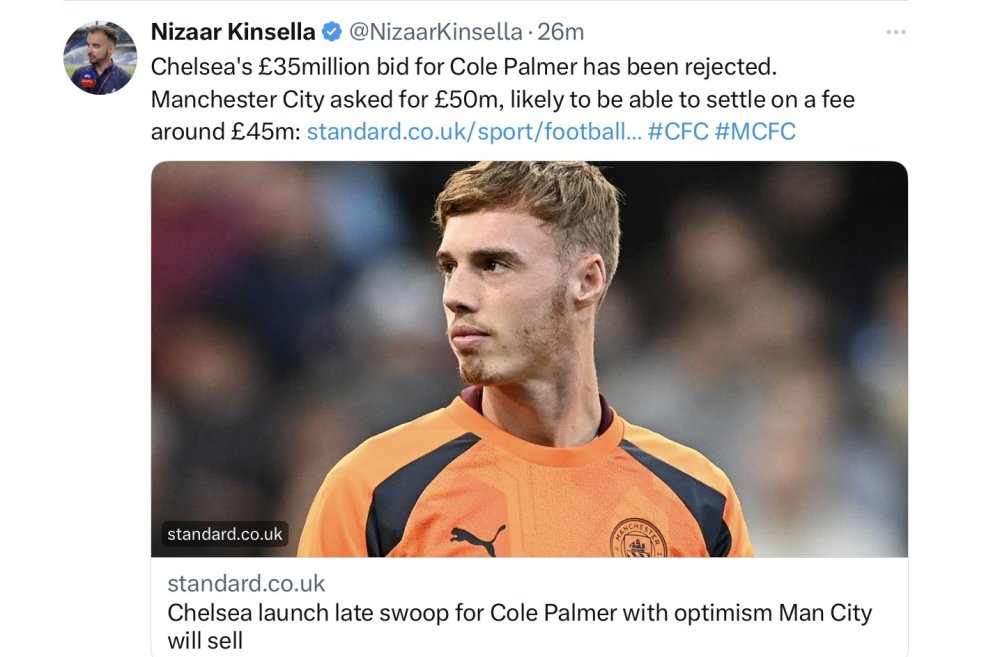1000x657 pixels.
Task: Open the #CFC hashtag
Action: coord(678,131)
